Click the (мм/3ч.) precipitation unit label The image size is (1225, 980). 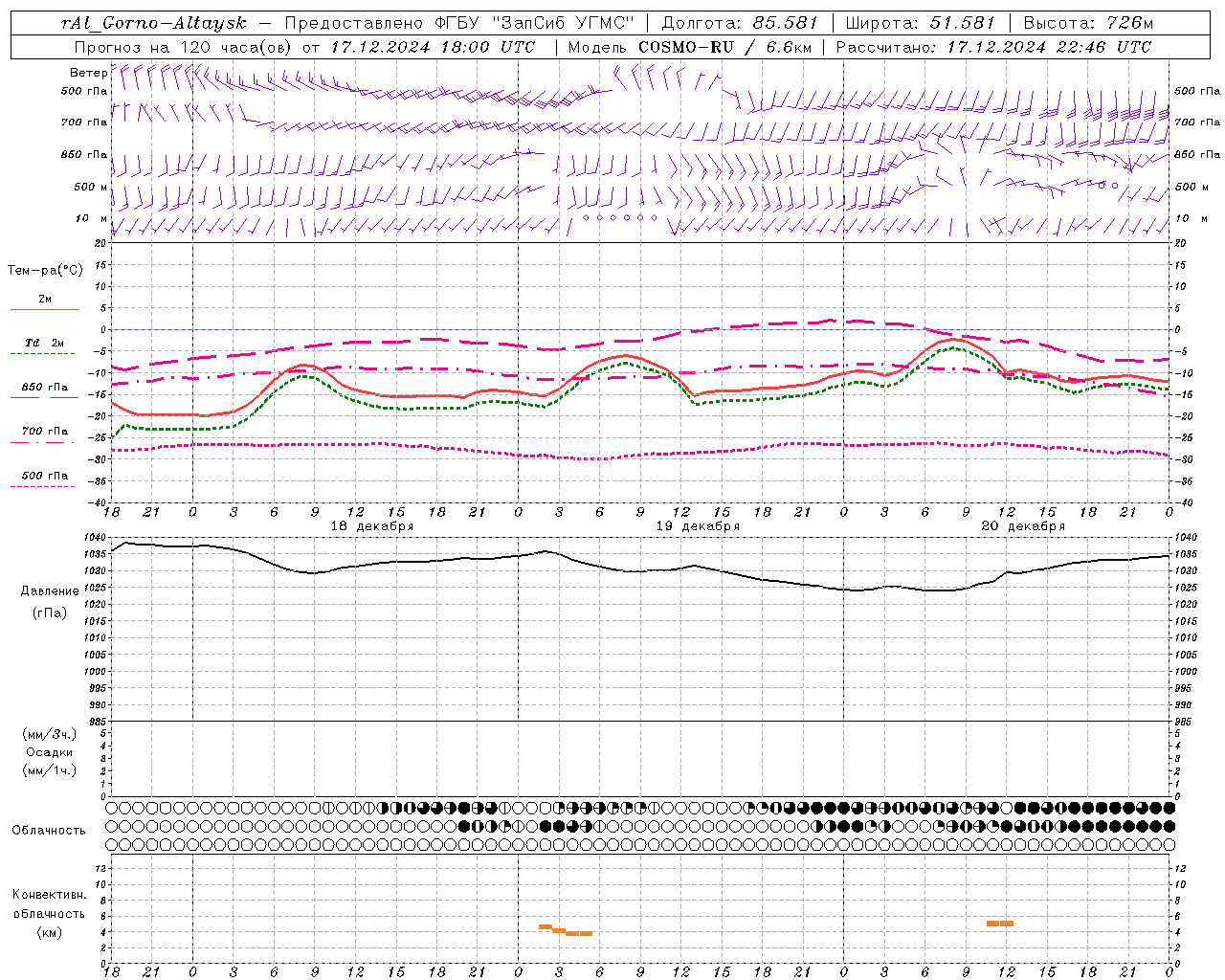pos(50,734)
